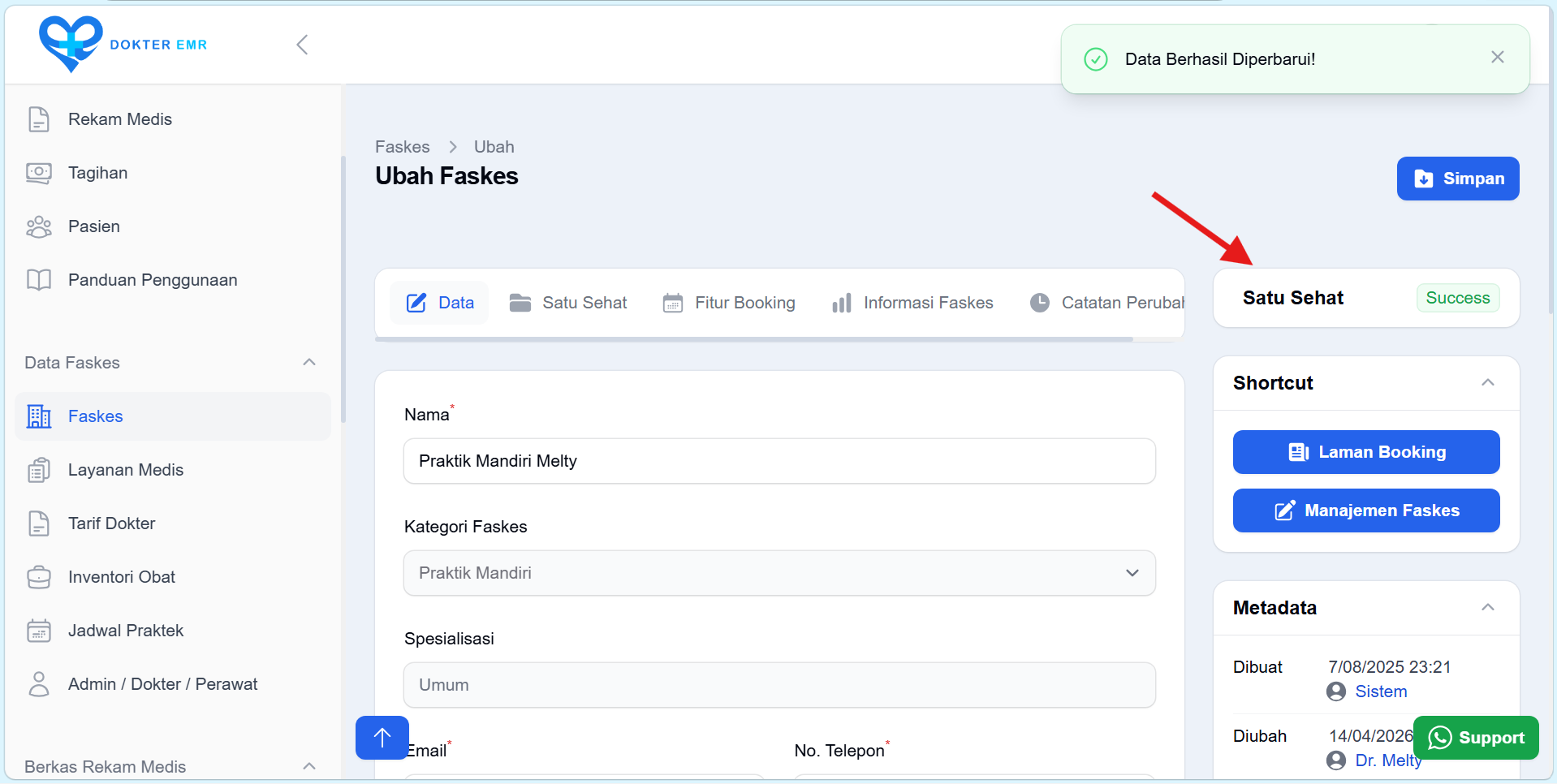
Task: Go to Tarif Dokter
Action: 173,523
